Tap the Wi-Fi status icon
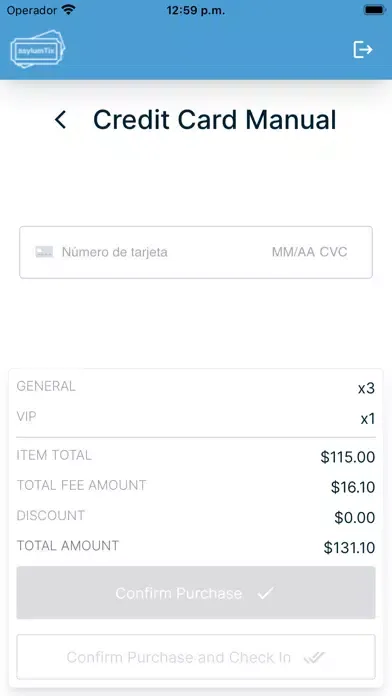The width and height of the screenshot is (392, 696). click(x=68, y=10)
